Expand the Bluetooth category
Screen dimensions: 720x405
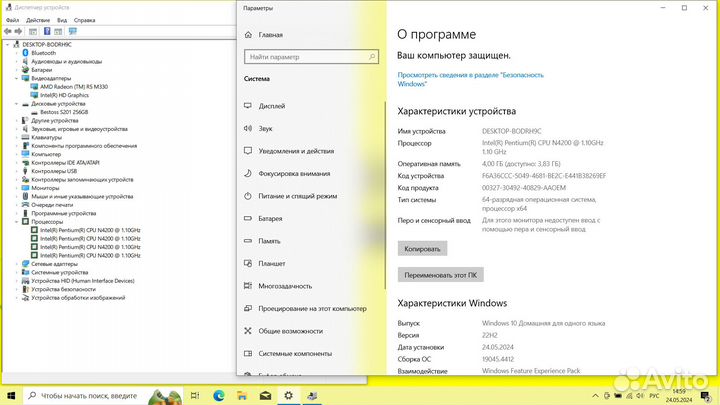pyautogui.click(x=17, y=53)
